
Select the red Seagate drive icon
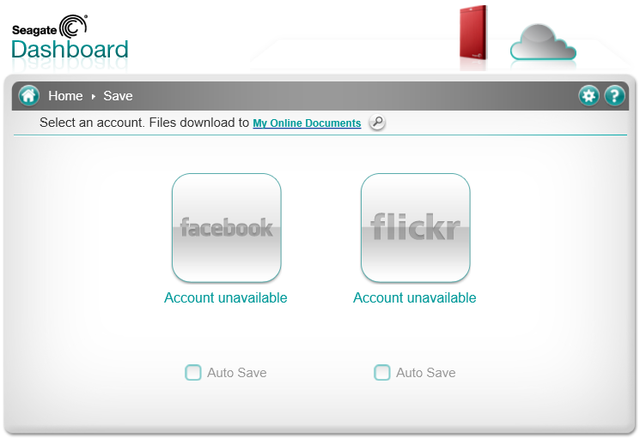(x=473, y=33)
